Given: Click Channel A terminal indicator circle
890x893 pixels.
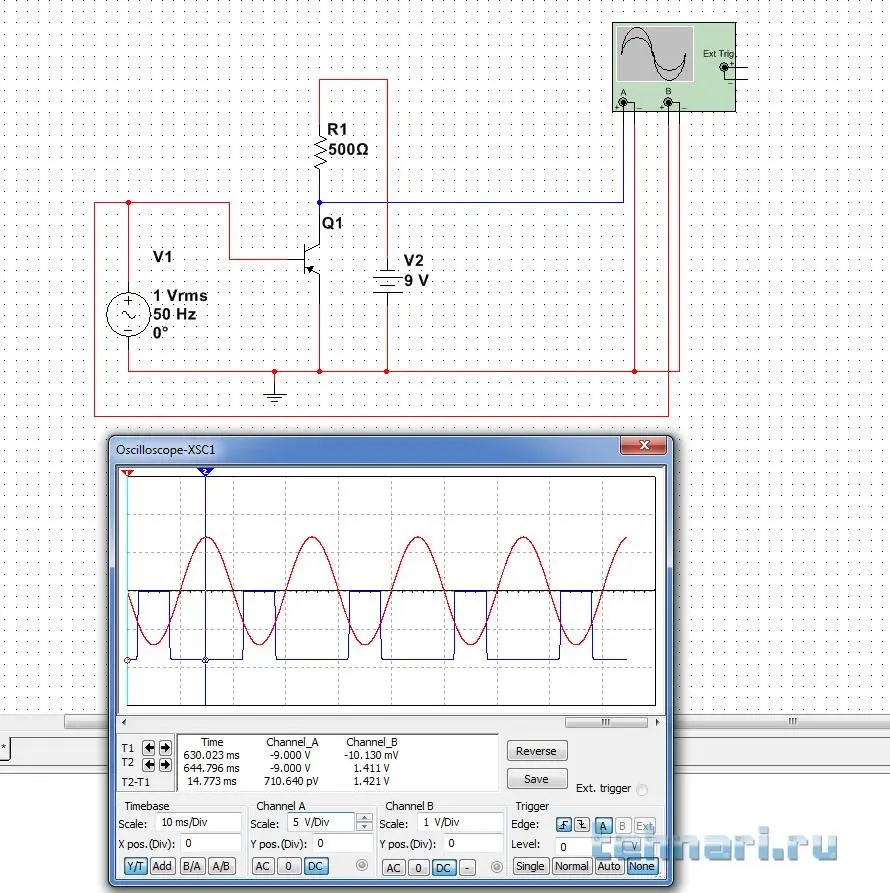Looking at the screenshot, I should 362,865.
